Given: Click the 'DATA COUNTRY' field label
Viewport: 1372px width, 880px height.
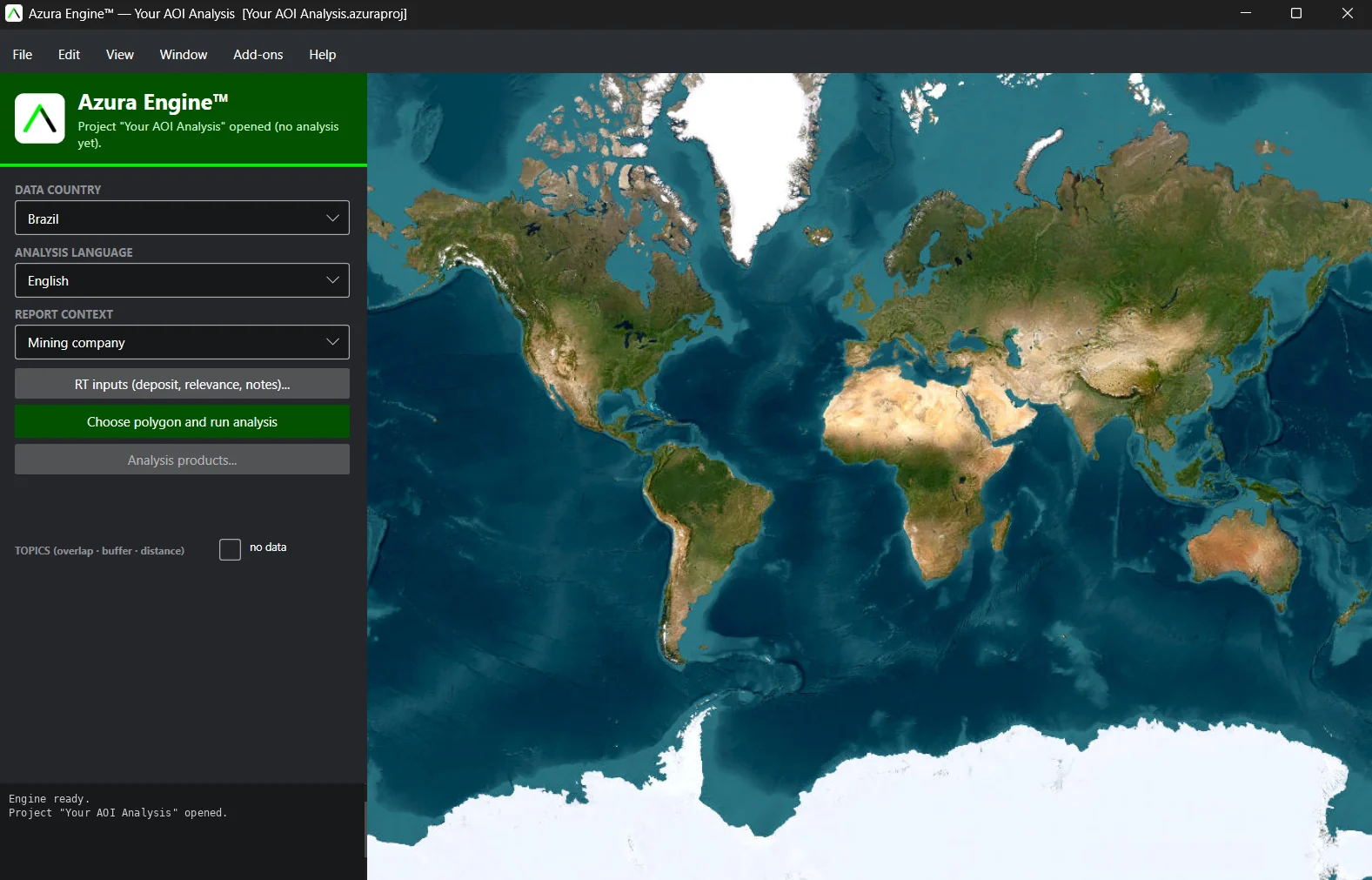Looking at the screenshot, I should point(57,190).
